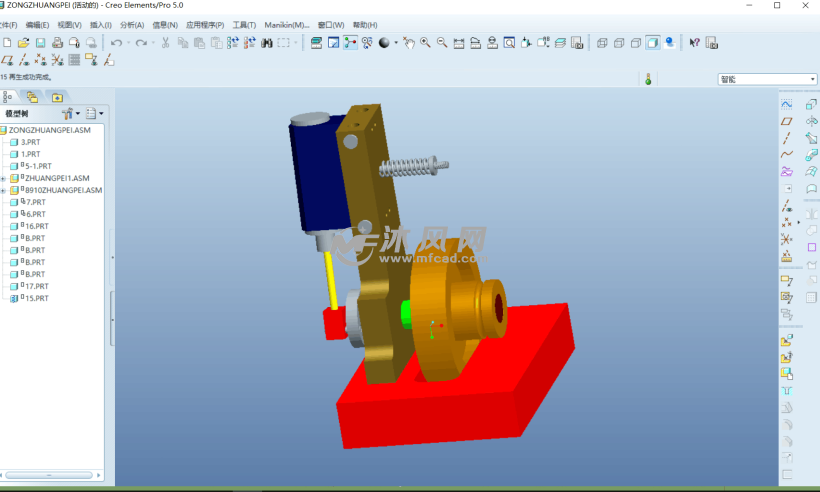Open the redo history dropdown arrow

tap(153, 43)
